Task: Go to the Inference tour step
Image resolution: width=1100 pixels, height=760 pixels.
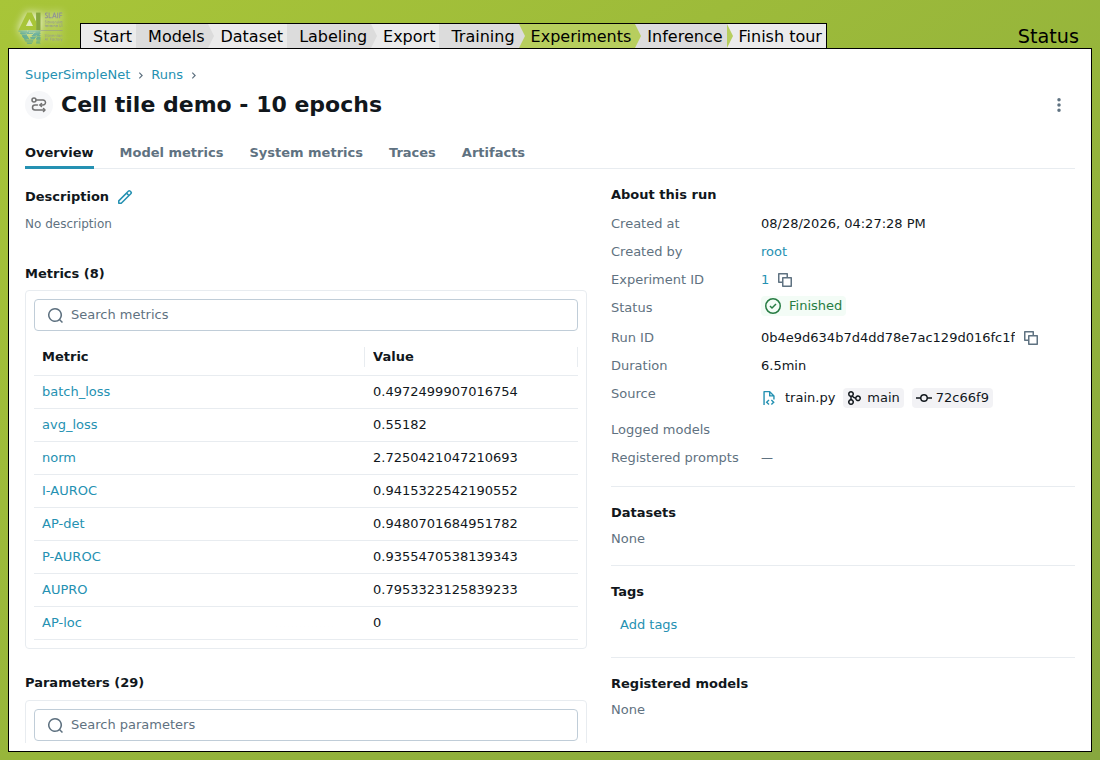Action: click(684, 36)
